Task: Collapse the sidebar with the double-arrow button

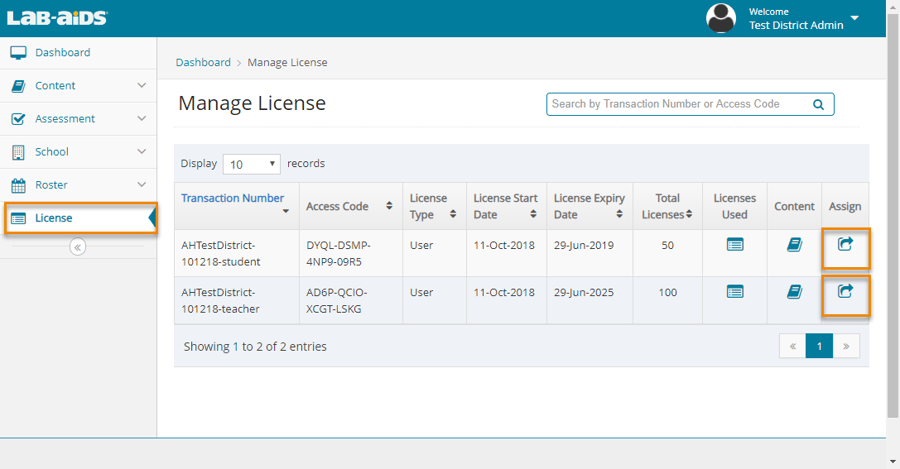Action: tap(78, 247)
